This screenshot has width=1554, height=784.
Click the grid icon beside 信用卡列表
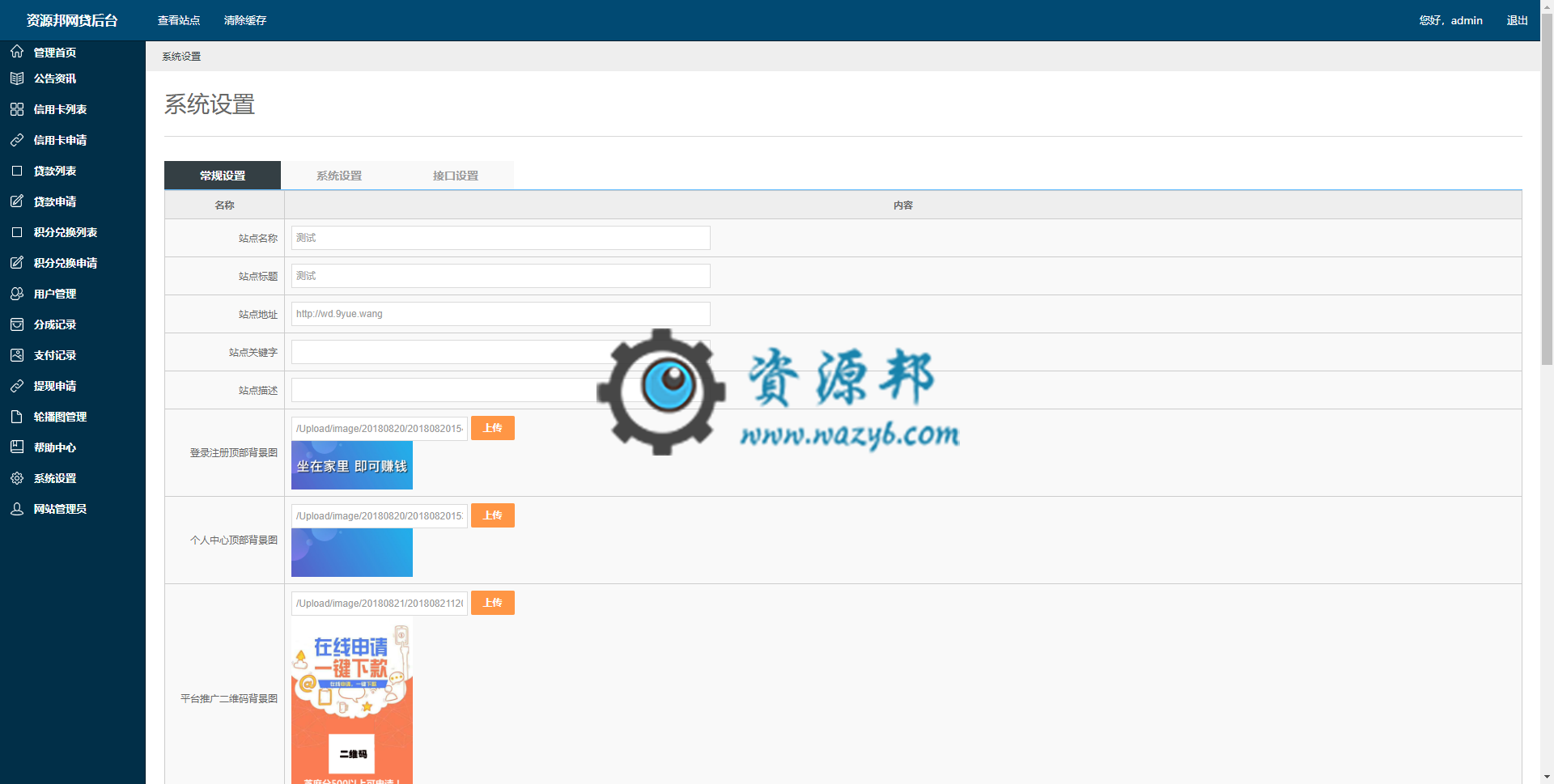pos(17,109)
